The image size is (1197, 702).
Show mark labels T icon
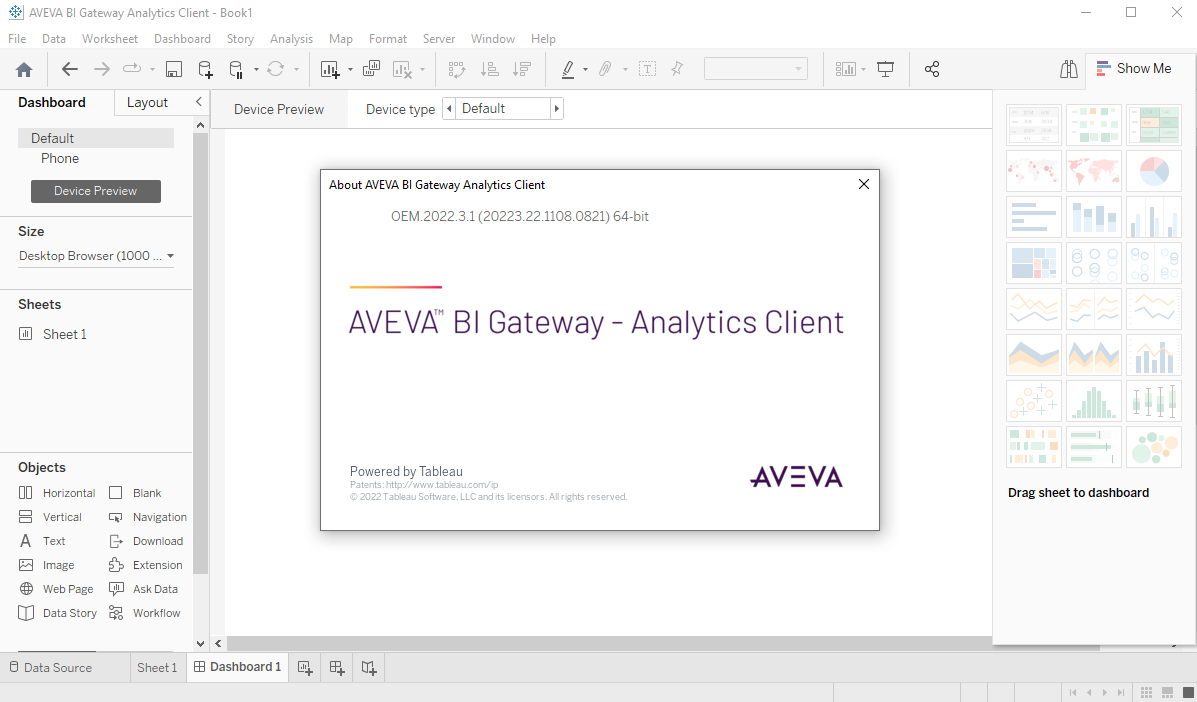coord(647,69)
